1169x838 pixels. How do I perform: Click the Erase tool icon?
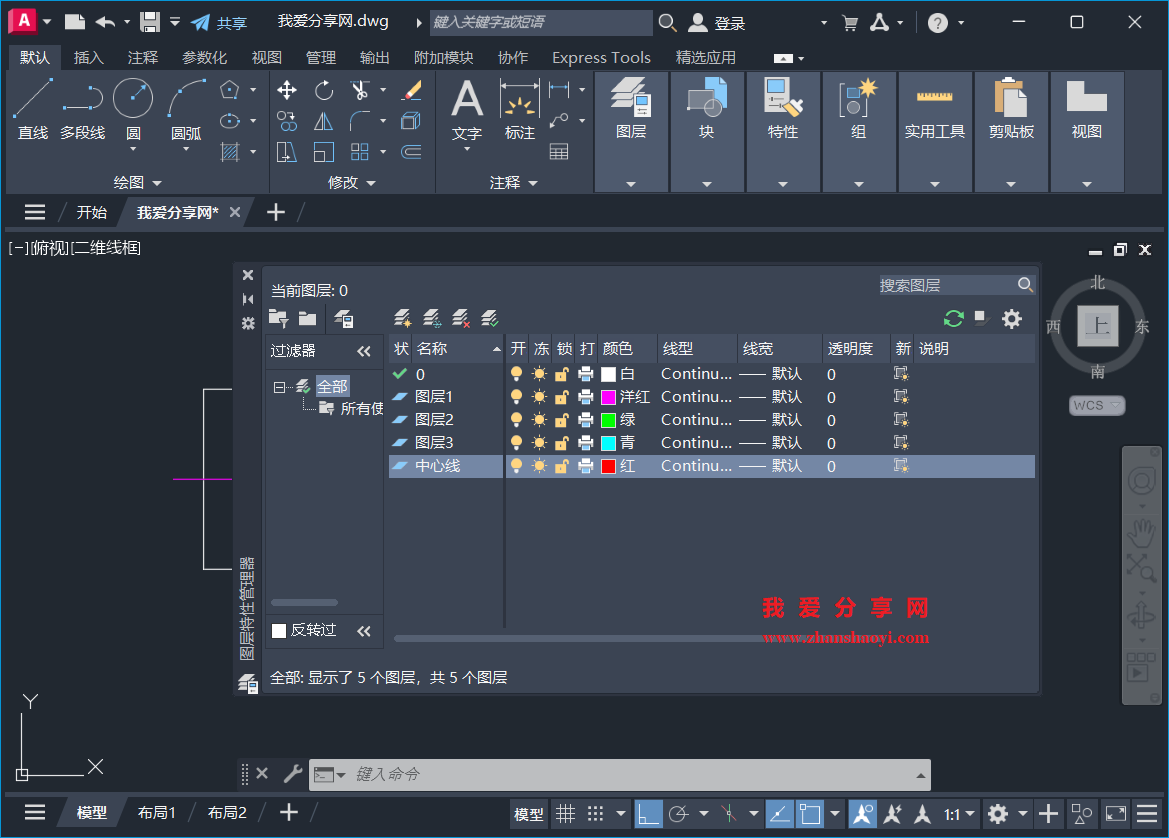(412, 91)
